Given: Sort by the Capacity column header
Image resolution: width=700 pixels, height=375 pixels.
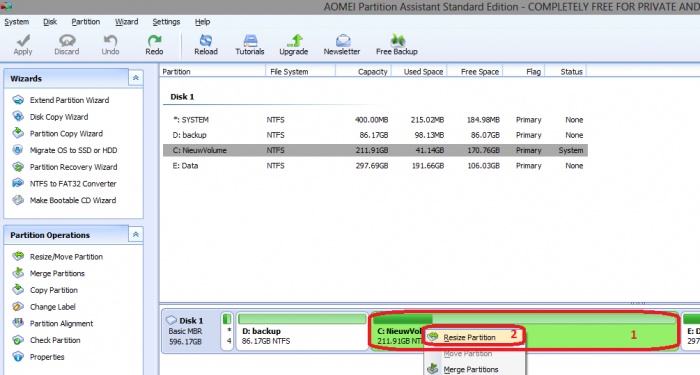Looking at the screenshot, I should pyautogui.click(x=363, y=71).
